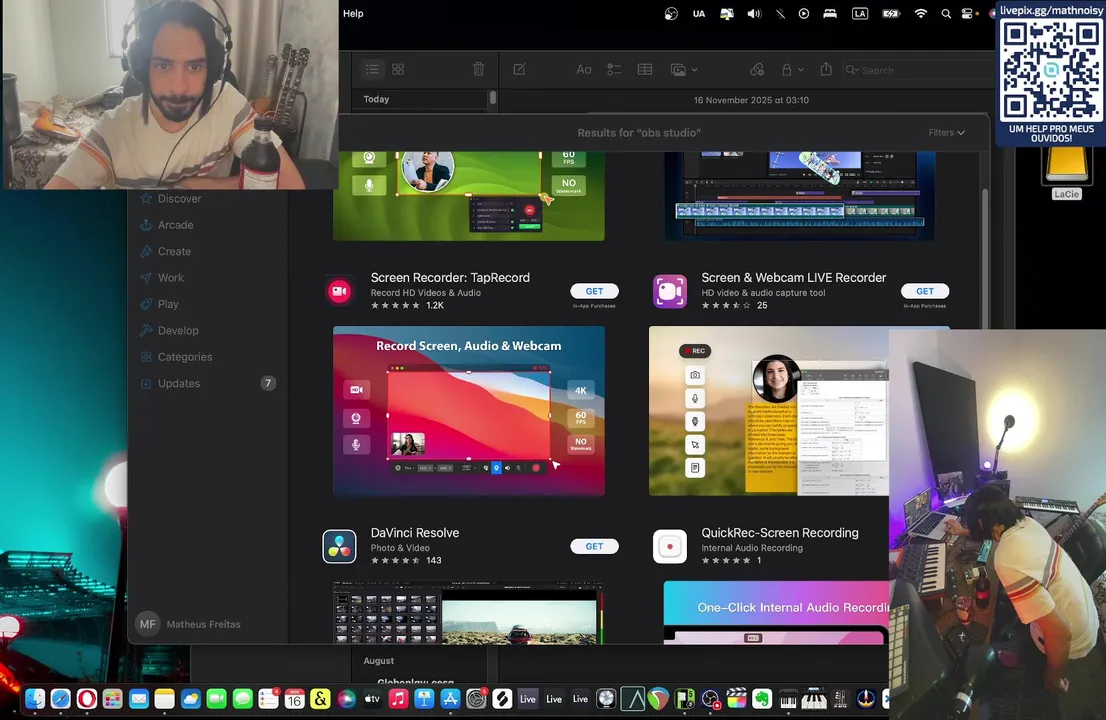Open Evernote from the Dock
Screen dimensions: 1106x720
[x=762, y=699]
